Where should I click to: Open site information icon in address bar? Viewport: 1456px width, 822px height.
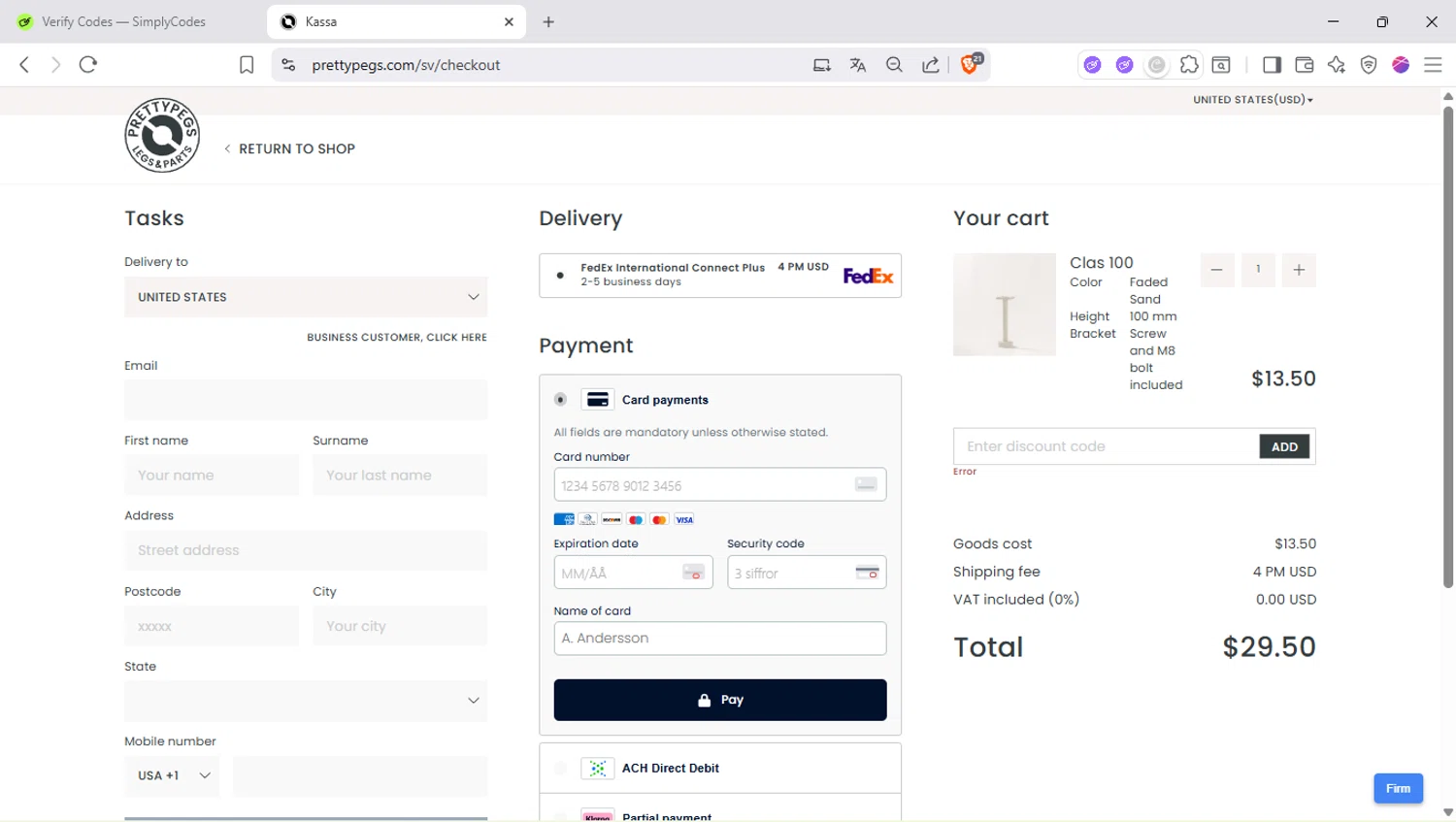tap(288, 65)
